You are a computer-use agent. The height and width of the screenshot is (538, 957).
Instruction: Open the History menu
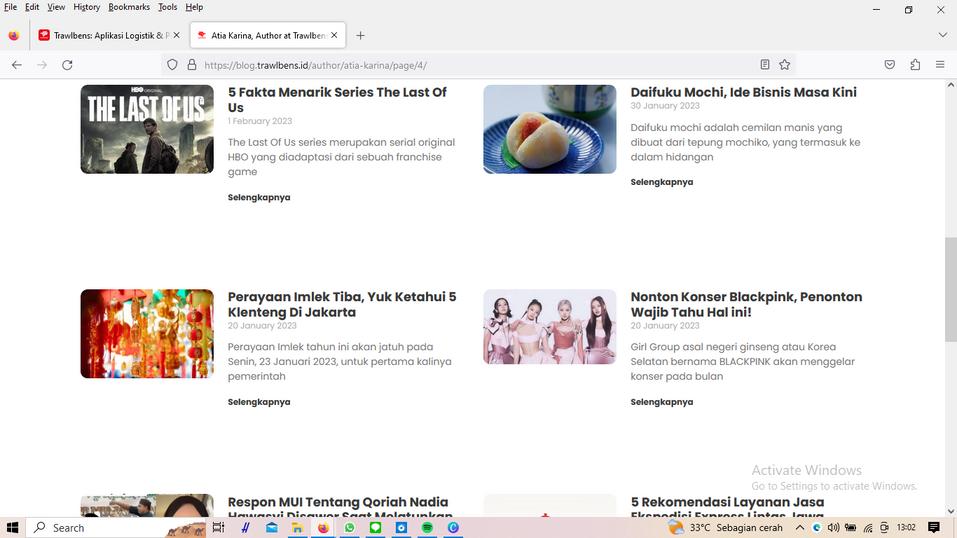(x=87, y=7)
